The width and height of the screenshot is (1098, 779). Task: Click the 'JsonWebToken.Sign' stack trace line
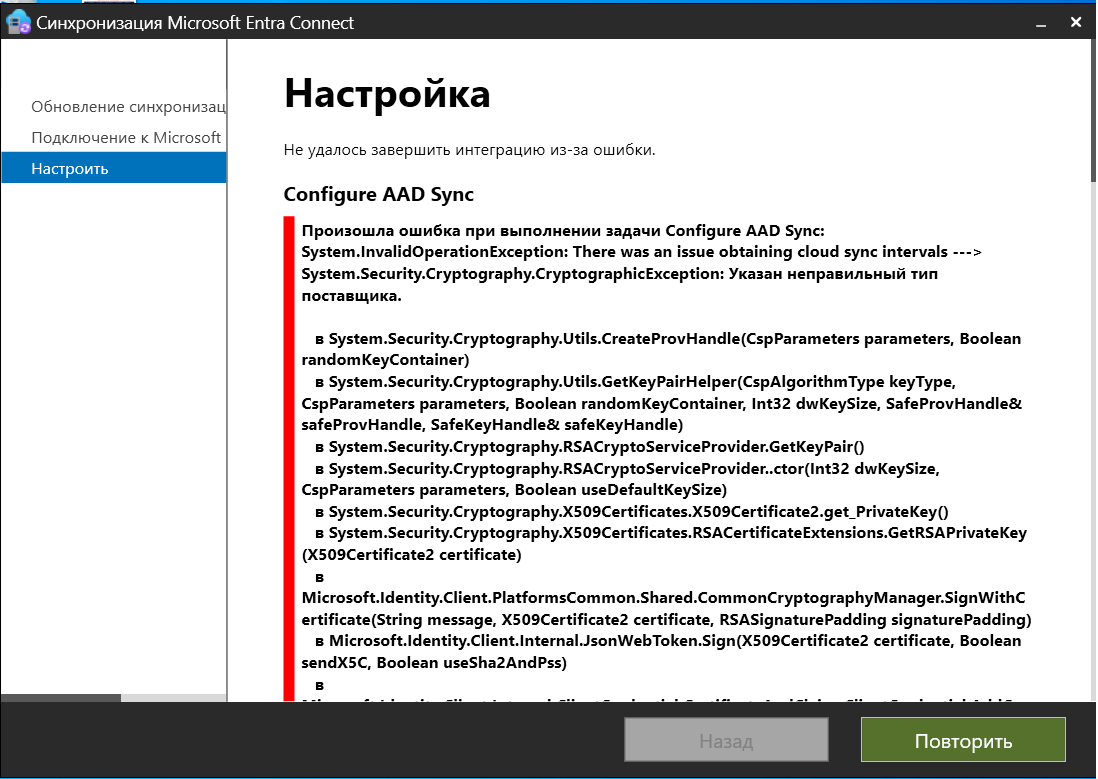point(668,640)
